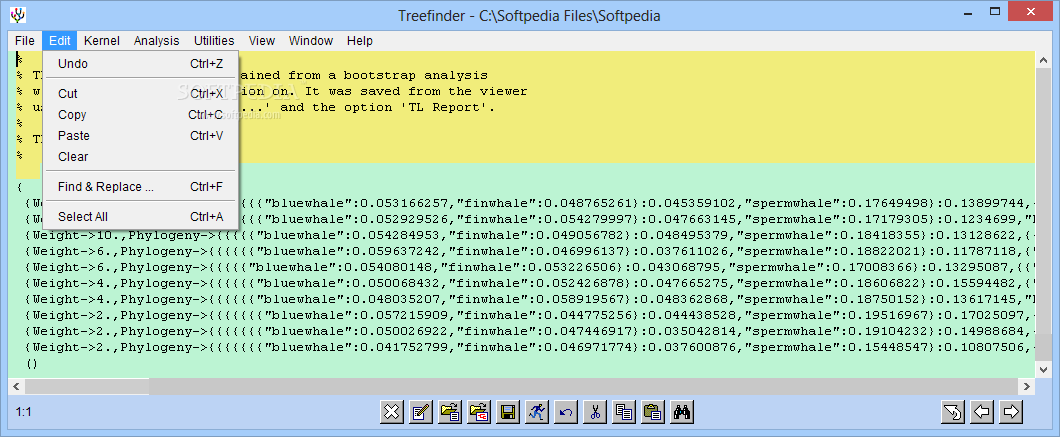Viewport: 1060px width, 437px height.
Task: Click the undo arrow toolbar icon
Action: [567, 412]
